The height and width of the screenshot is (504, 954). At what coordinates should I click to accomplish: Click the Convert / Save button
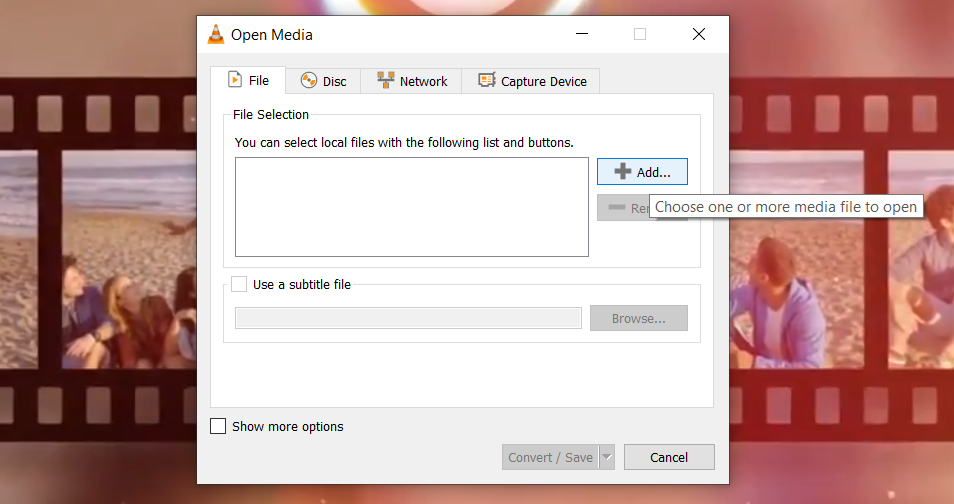click(550, 457)
